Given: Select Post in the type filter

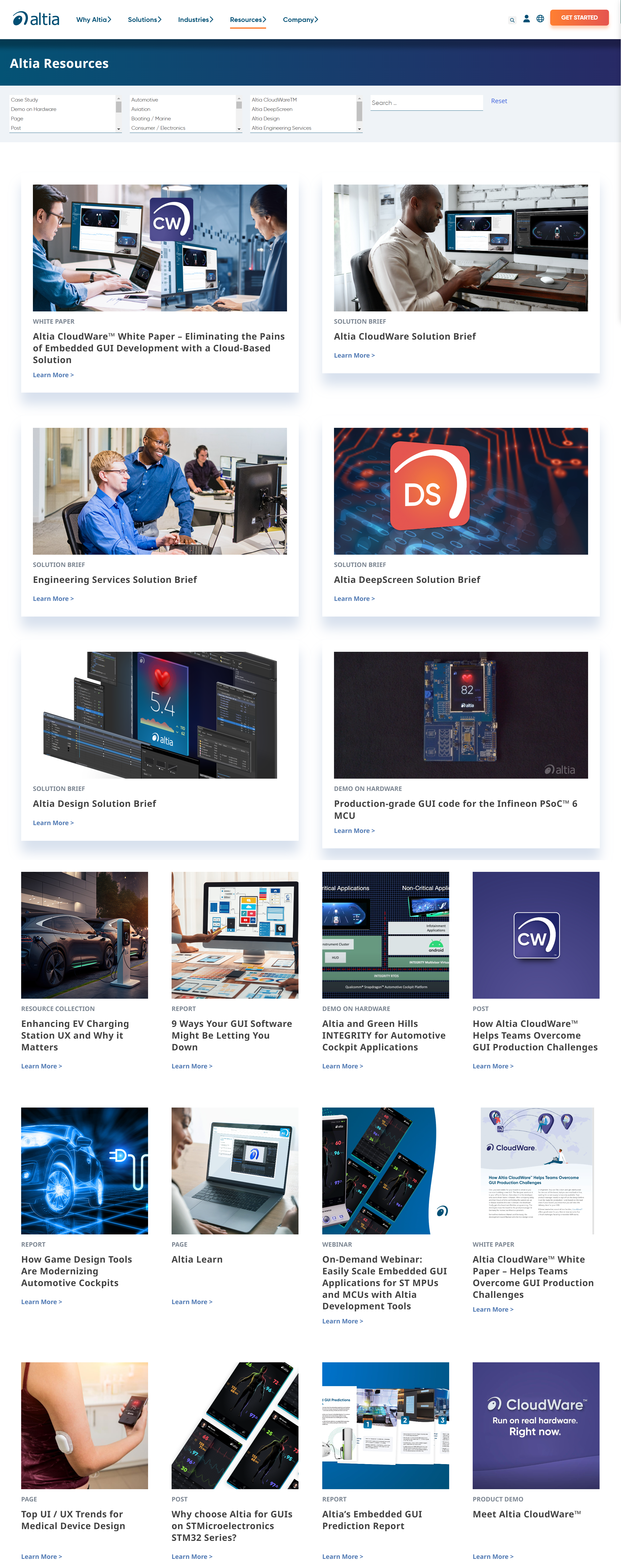Looking at the screenshot, I should (62, 128).
